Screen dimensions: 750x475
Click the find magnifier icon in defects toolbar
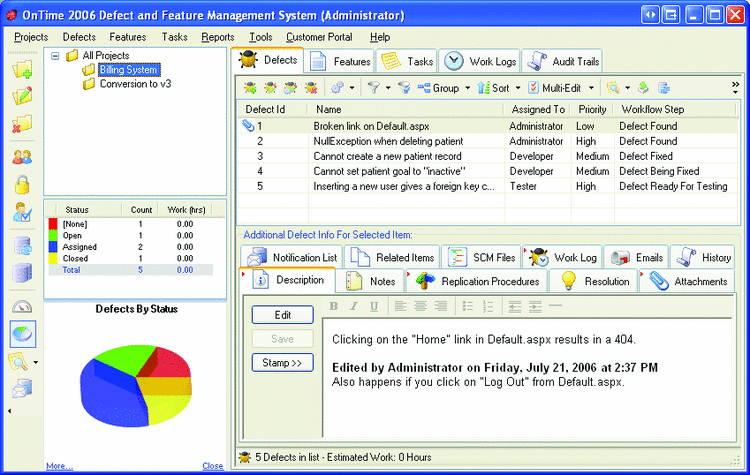point(613,88)
